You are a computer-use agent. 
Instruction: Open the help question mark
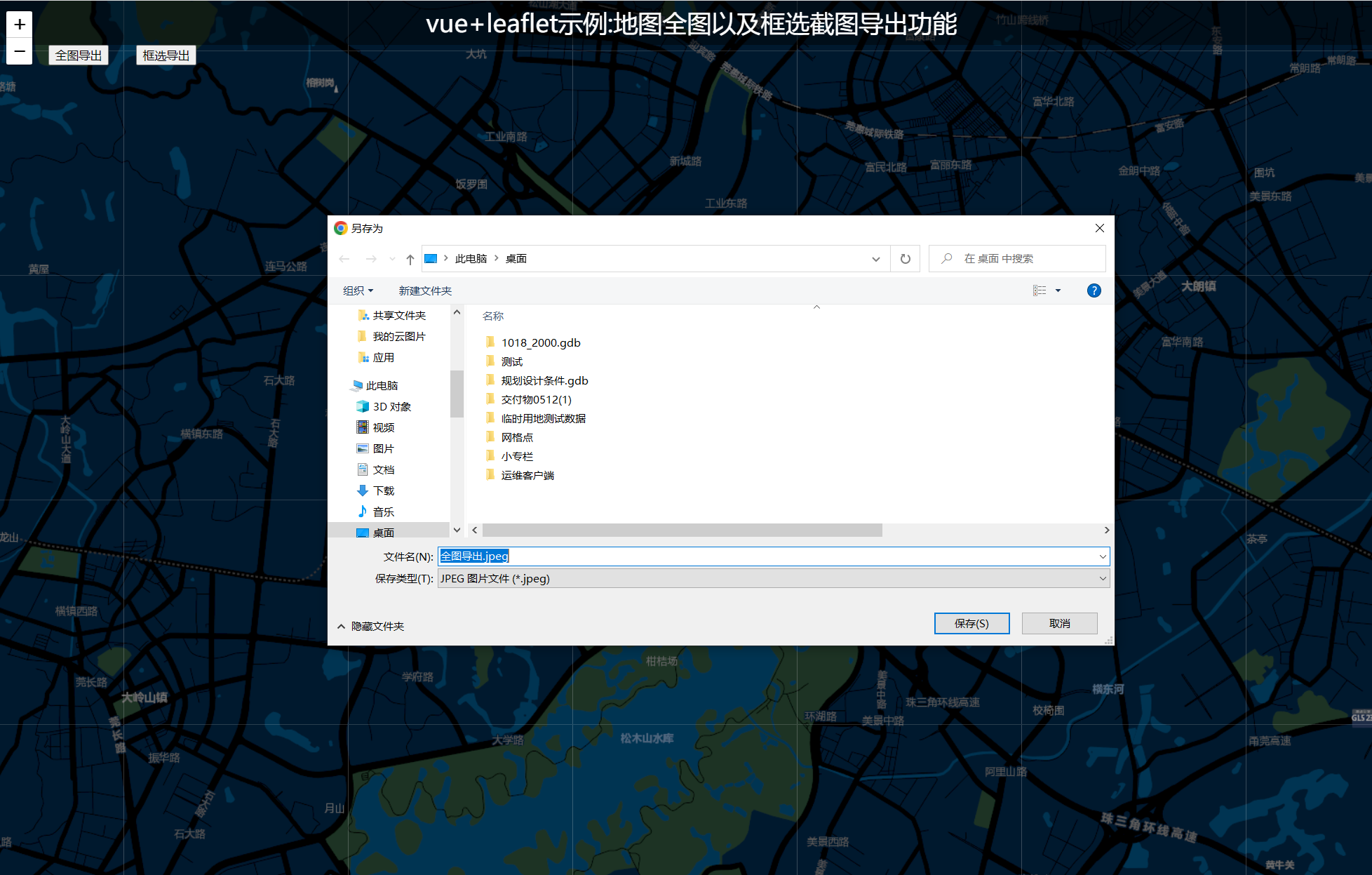click(x=1094, y=290)
